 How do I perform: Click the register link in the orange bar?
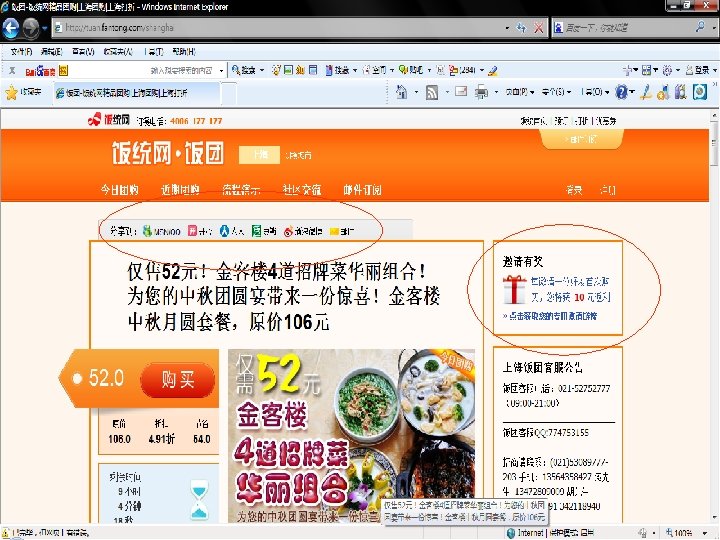coord(608,190)
